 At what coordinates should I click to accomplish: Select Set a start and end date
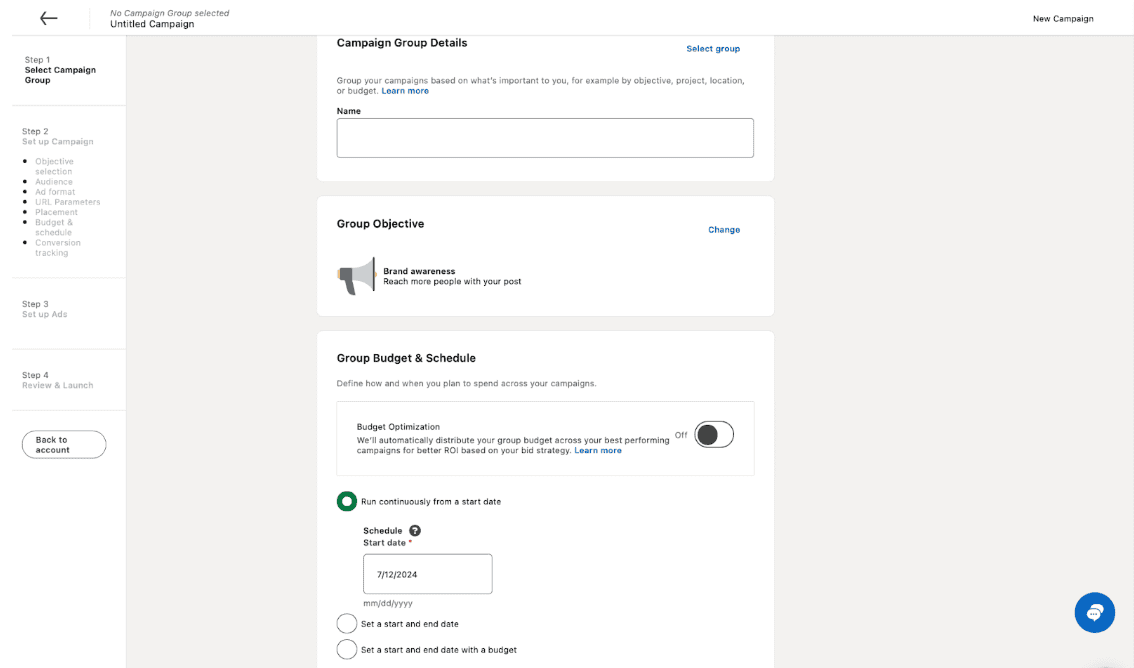tap(346, 623)
